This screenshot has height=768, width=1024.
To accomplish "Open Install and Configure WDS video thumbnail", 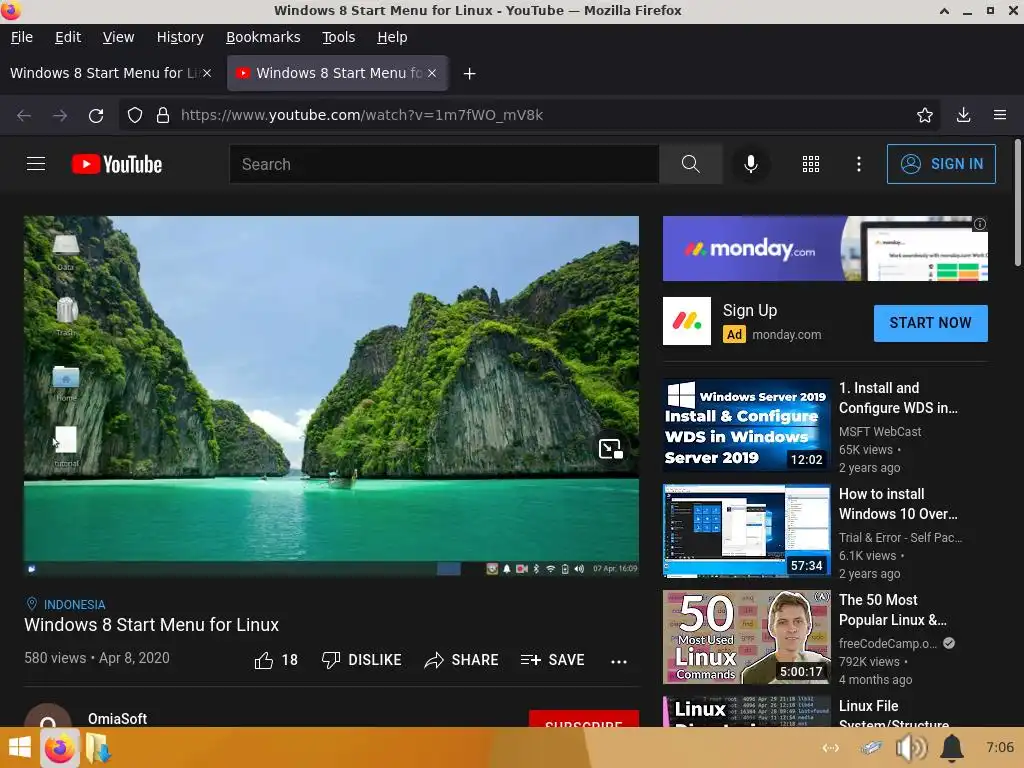I will click(x=746, y=424).
